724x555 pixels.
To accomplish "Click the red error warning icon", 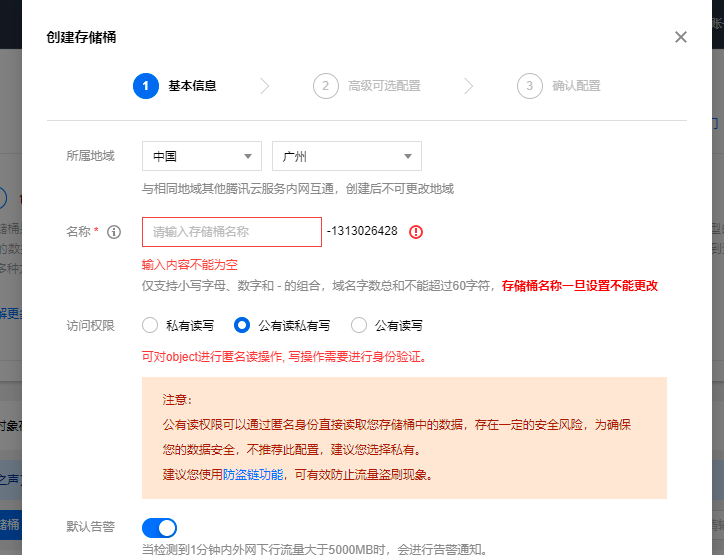I will coord(416,232).
